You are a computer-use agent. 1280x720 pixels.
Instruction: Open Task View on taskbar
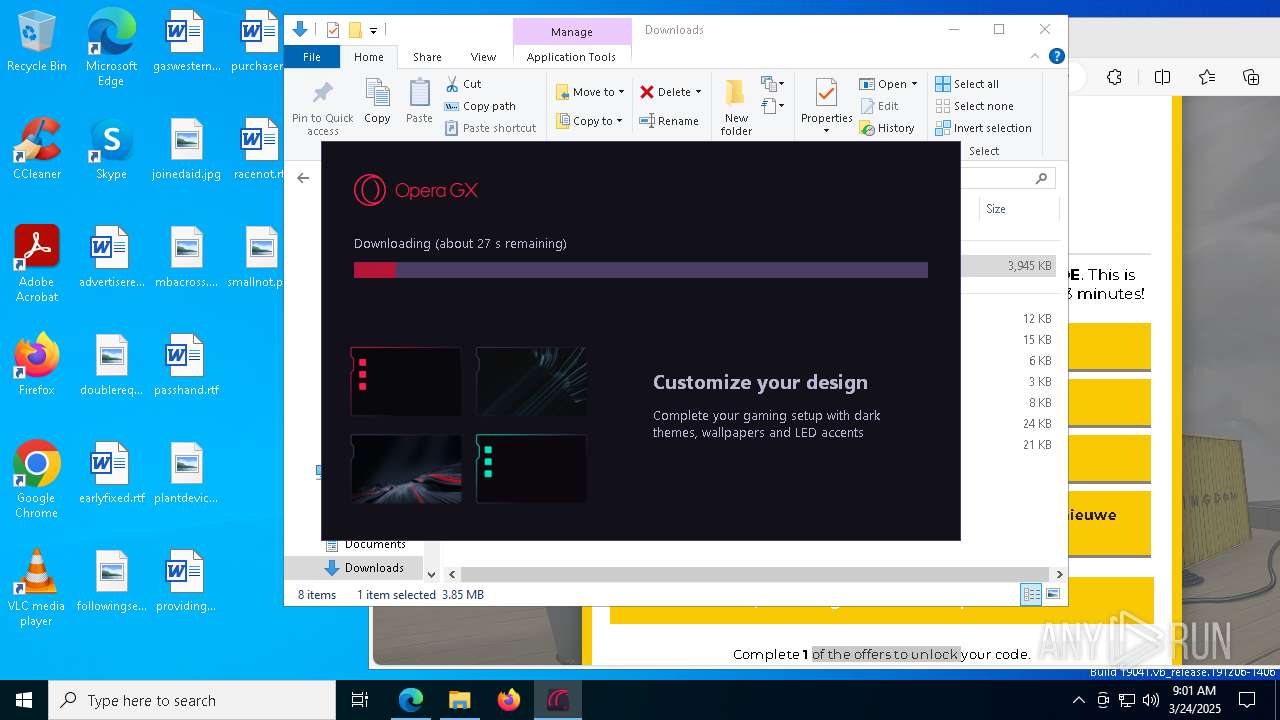point(360,700)
